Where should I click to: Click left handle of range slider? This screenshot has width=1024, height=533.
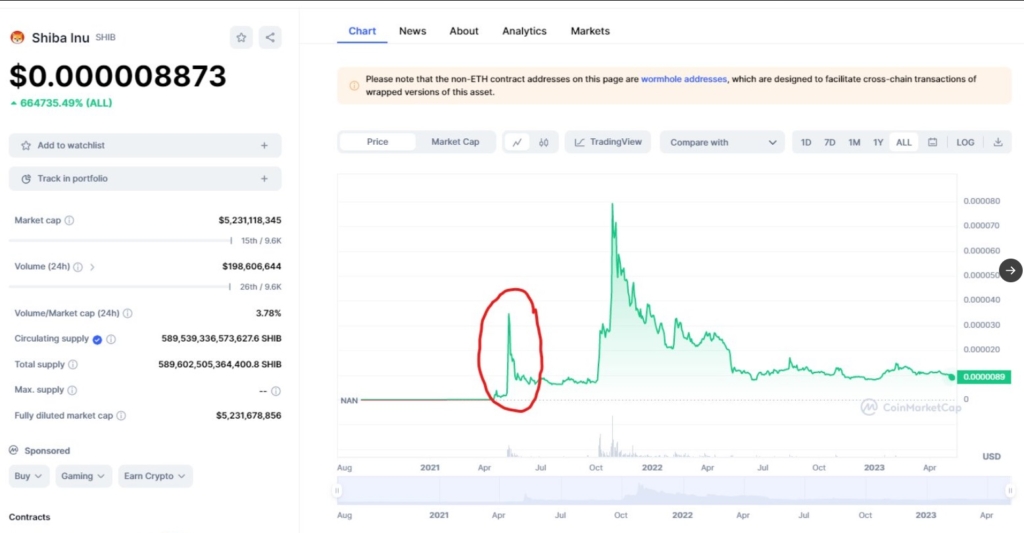[x=337, y=491]
